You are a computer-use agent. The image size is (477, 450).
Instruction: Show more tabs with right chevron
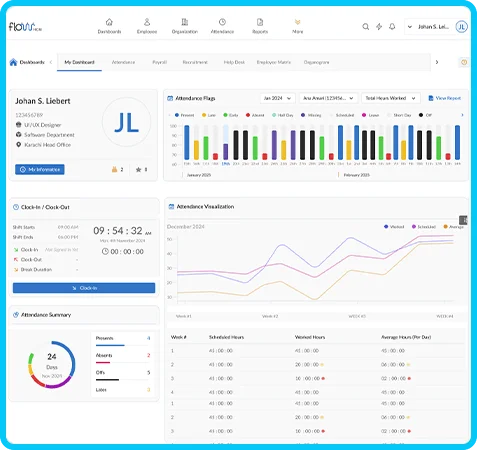point(437,62)
